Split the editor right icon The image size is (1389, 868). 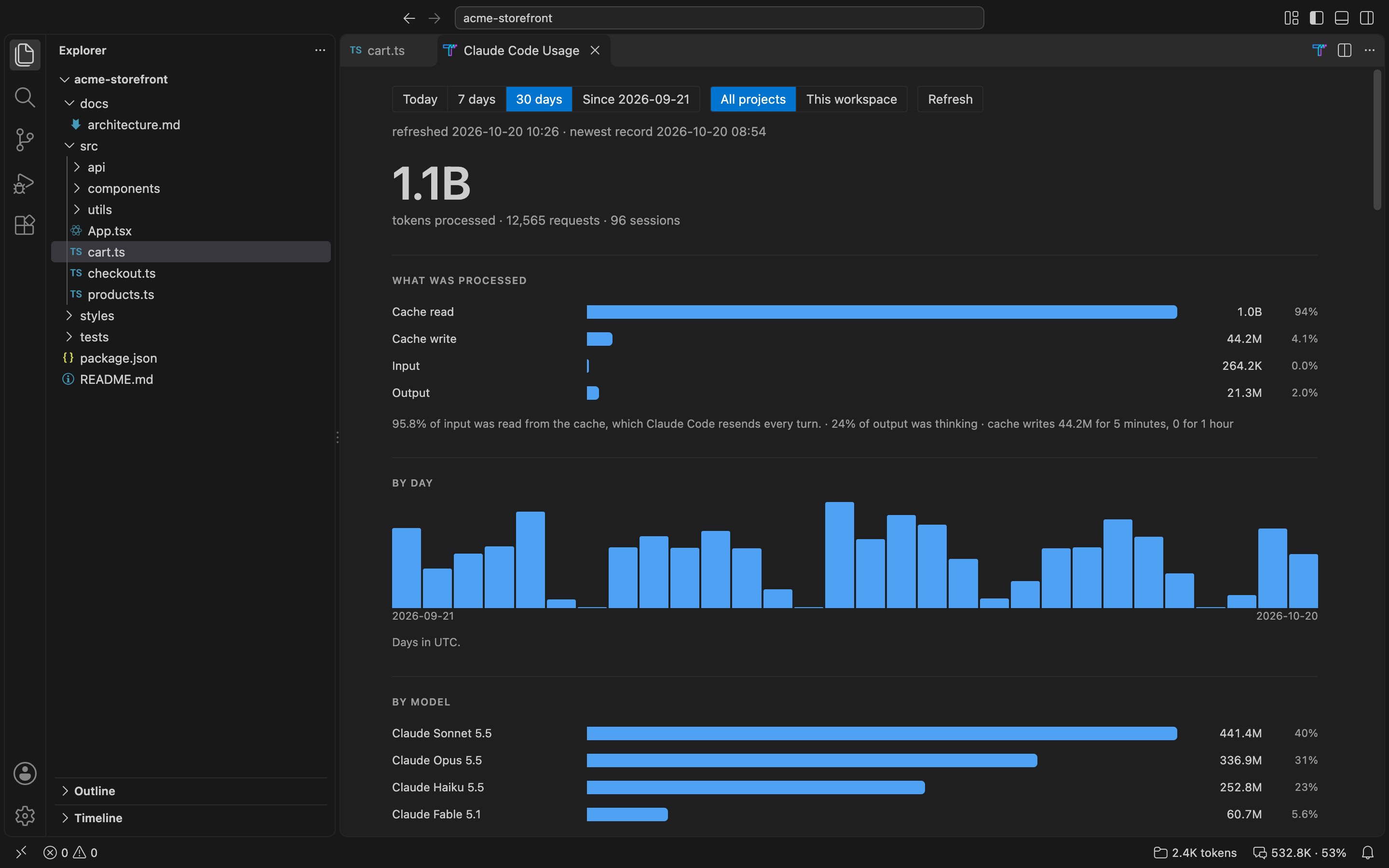(1344, 51)
